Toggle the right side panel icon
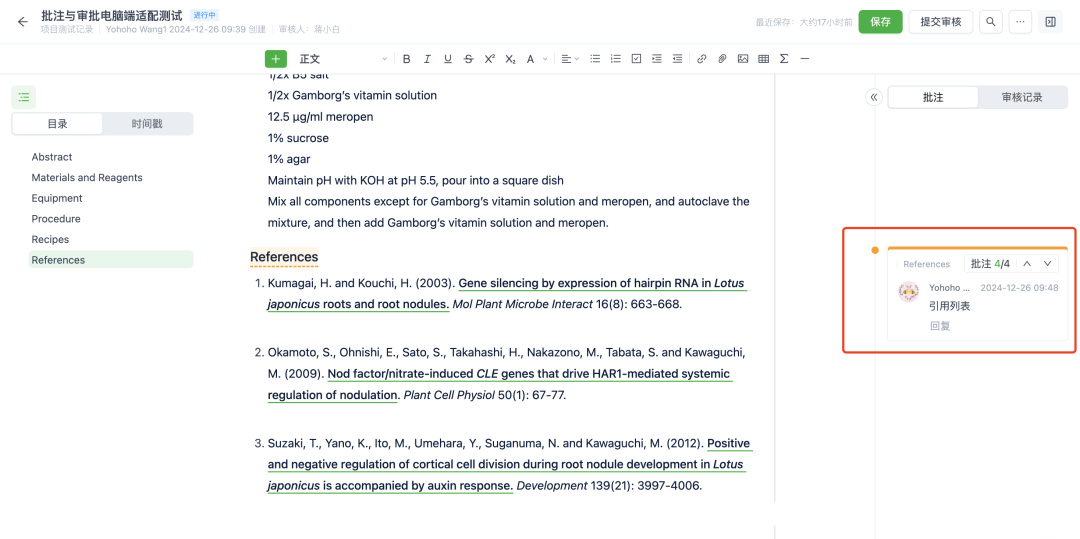 click(1050, 22)
